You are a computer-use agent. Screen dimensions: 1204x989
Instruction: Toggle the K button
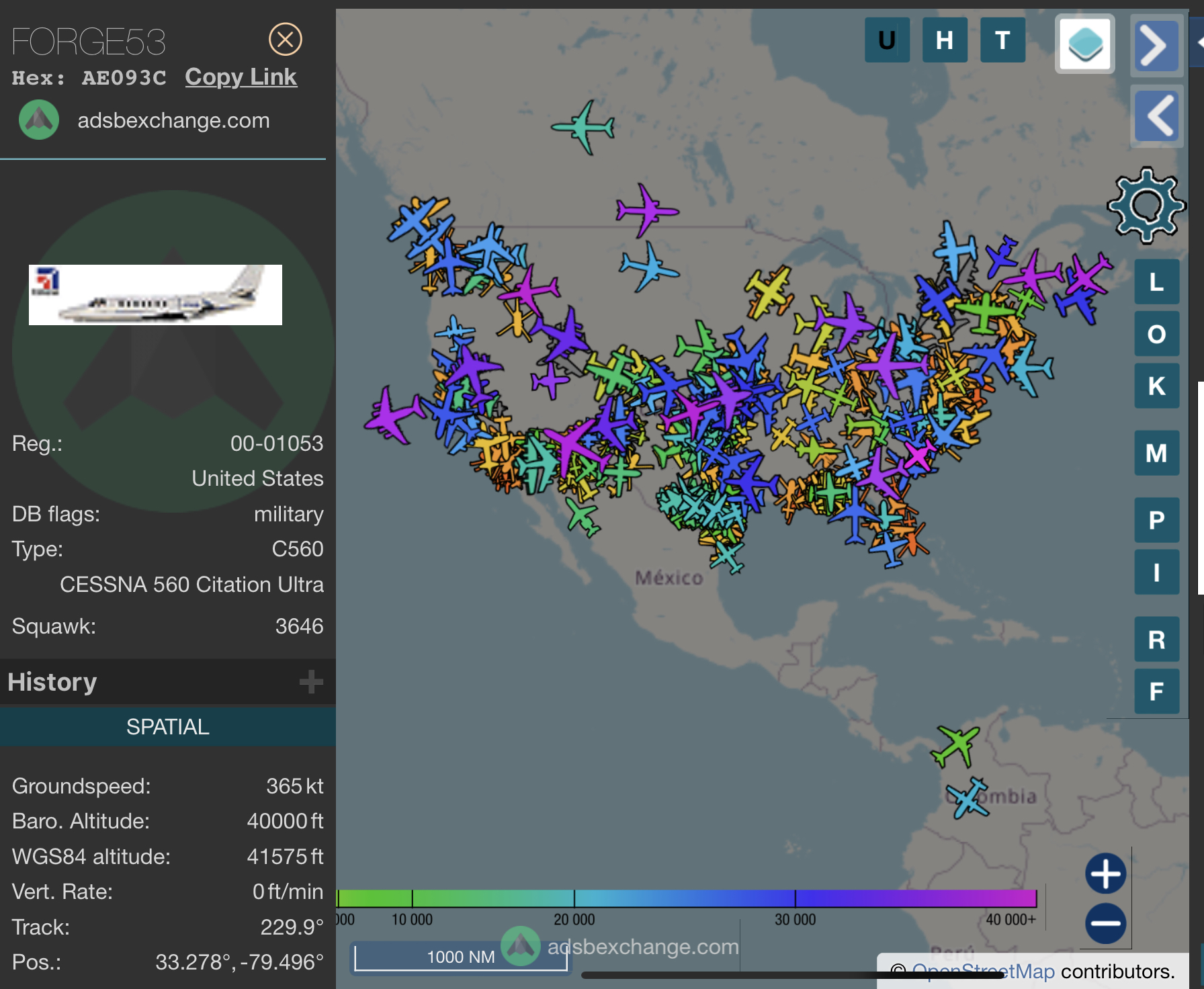(1156, 386)
